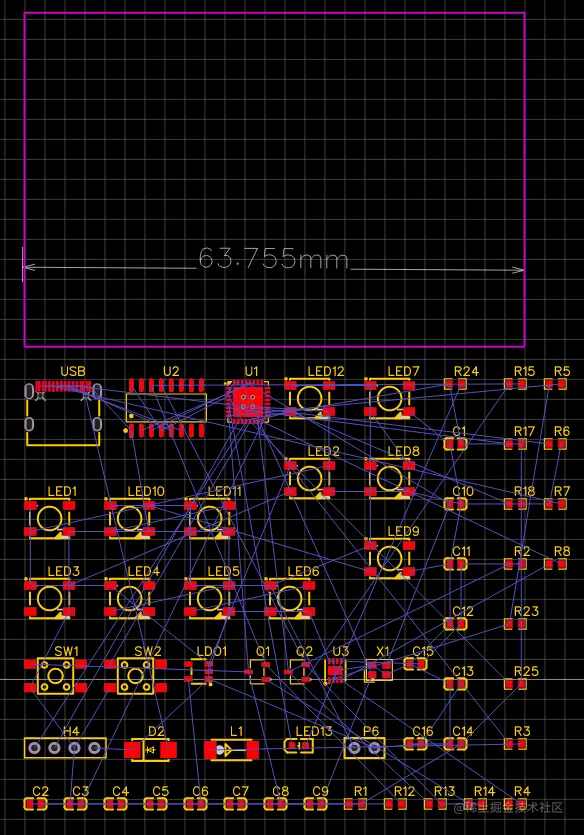Select the LED6 footprint
Image resolution: width=584 pixels, height=835 pixels.
click(290, 599)
